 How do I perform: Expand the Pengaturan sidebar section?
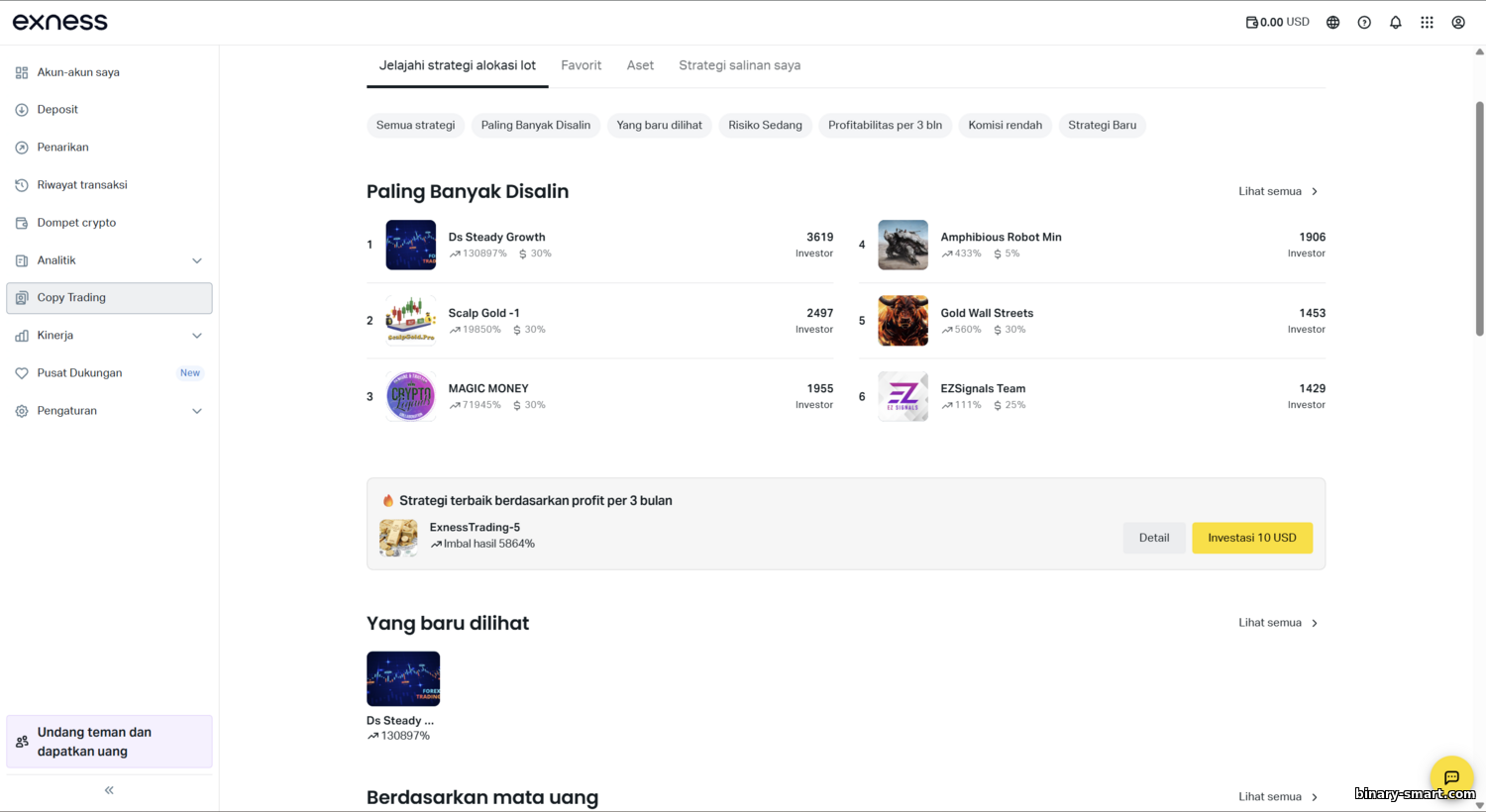[196, 411]
